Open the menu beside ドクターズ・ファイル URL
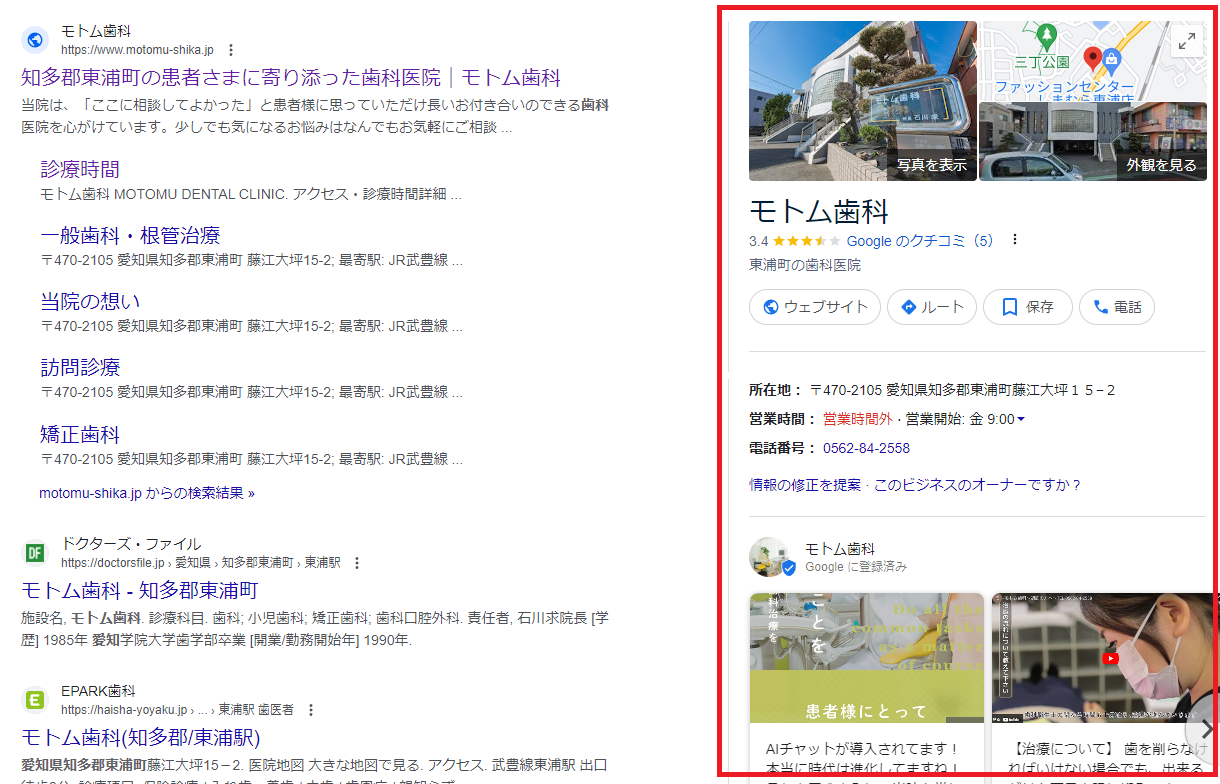The image size is (1220, 784). coord(357,562)
